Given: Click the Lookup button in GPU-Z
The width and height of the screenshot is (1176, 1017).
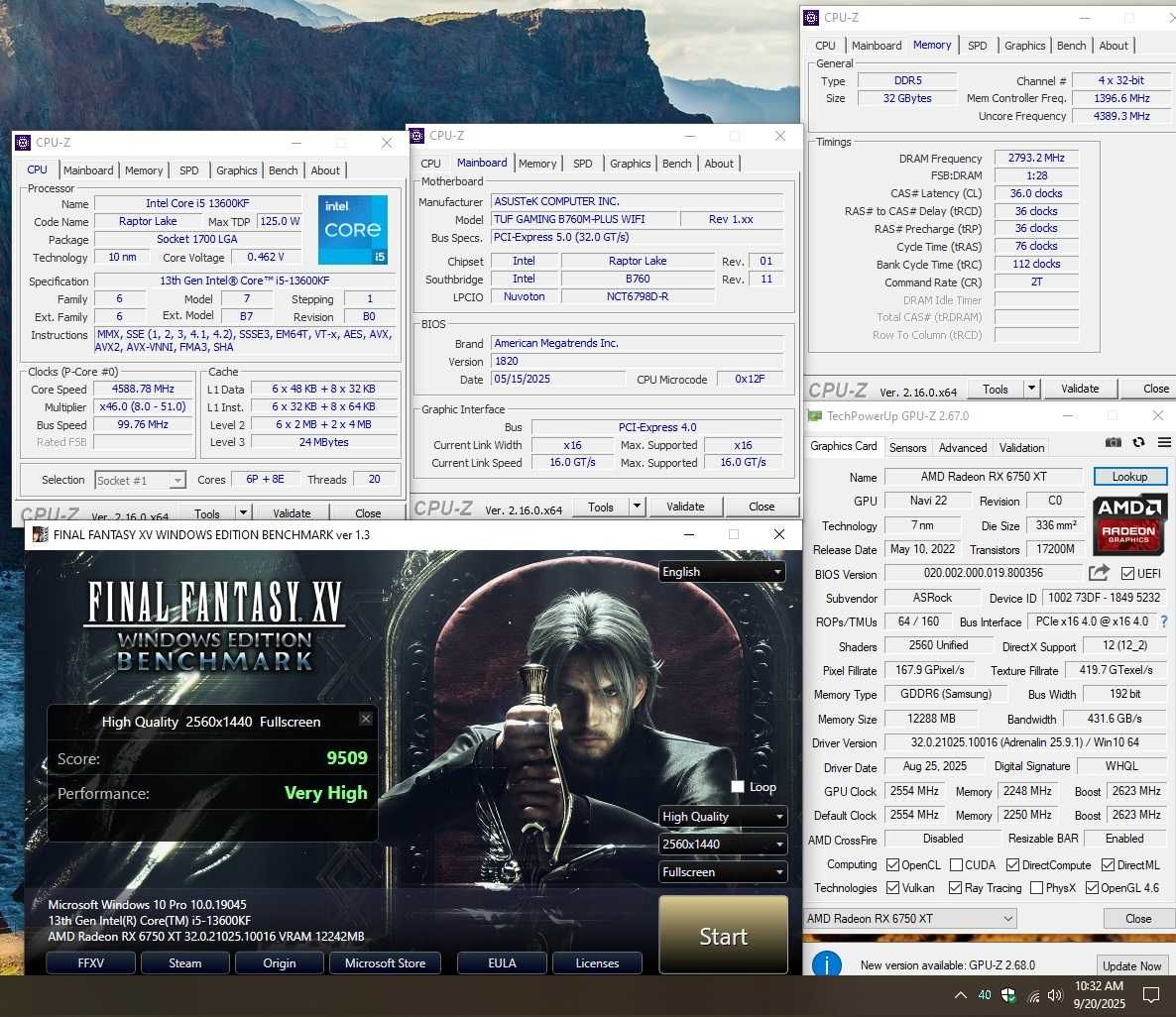Looking at the screenshot, I should coord(1129,476).
